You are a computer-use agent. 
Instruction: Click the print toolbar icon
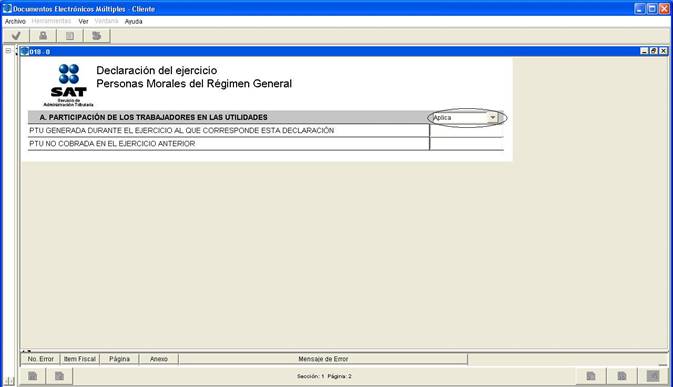(43, 36)
